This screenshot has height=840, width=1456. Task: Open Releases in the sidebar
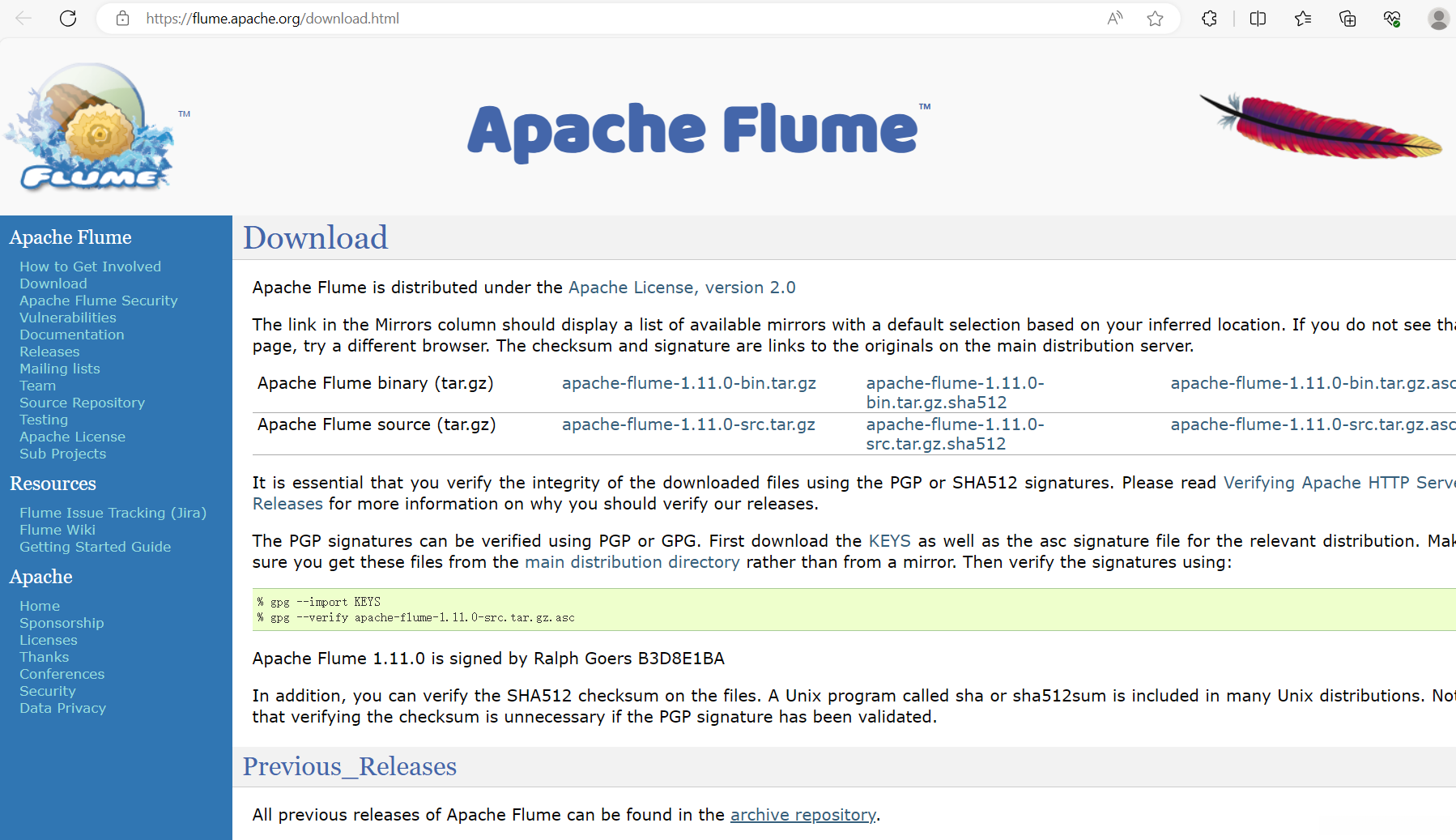(49, 352)
